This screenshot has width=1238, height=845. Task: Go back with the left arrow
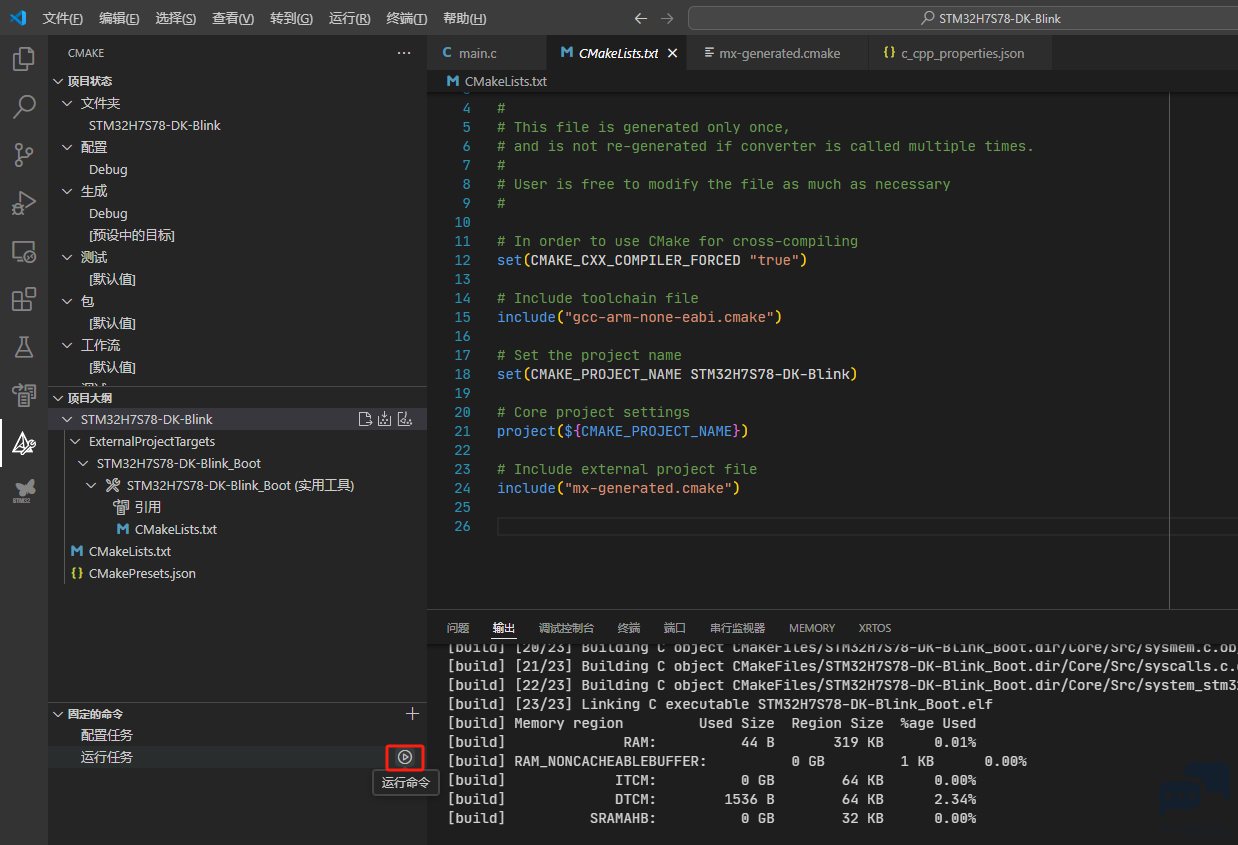tap(641, 18)
